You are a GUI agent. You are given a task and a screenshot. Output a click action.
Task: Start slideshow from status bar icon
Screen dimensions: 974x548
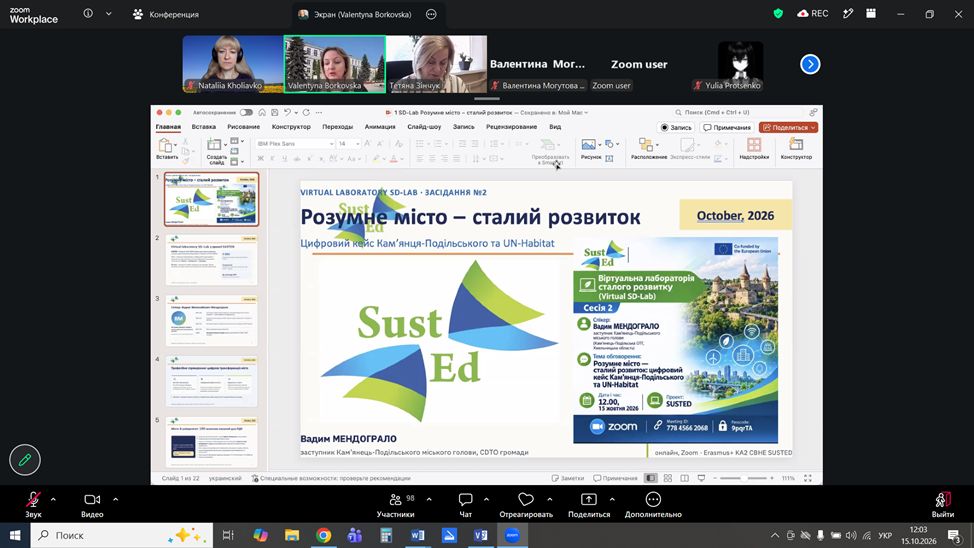(701, 478)
